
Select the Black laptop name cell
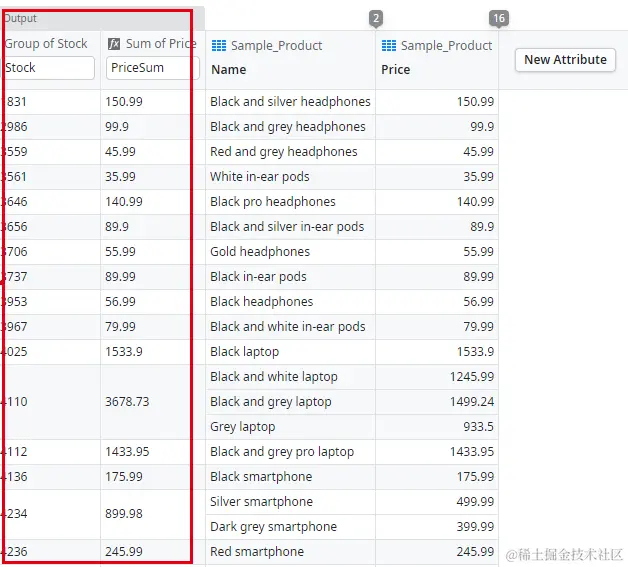click(290, 352)
